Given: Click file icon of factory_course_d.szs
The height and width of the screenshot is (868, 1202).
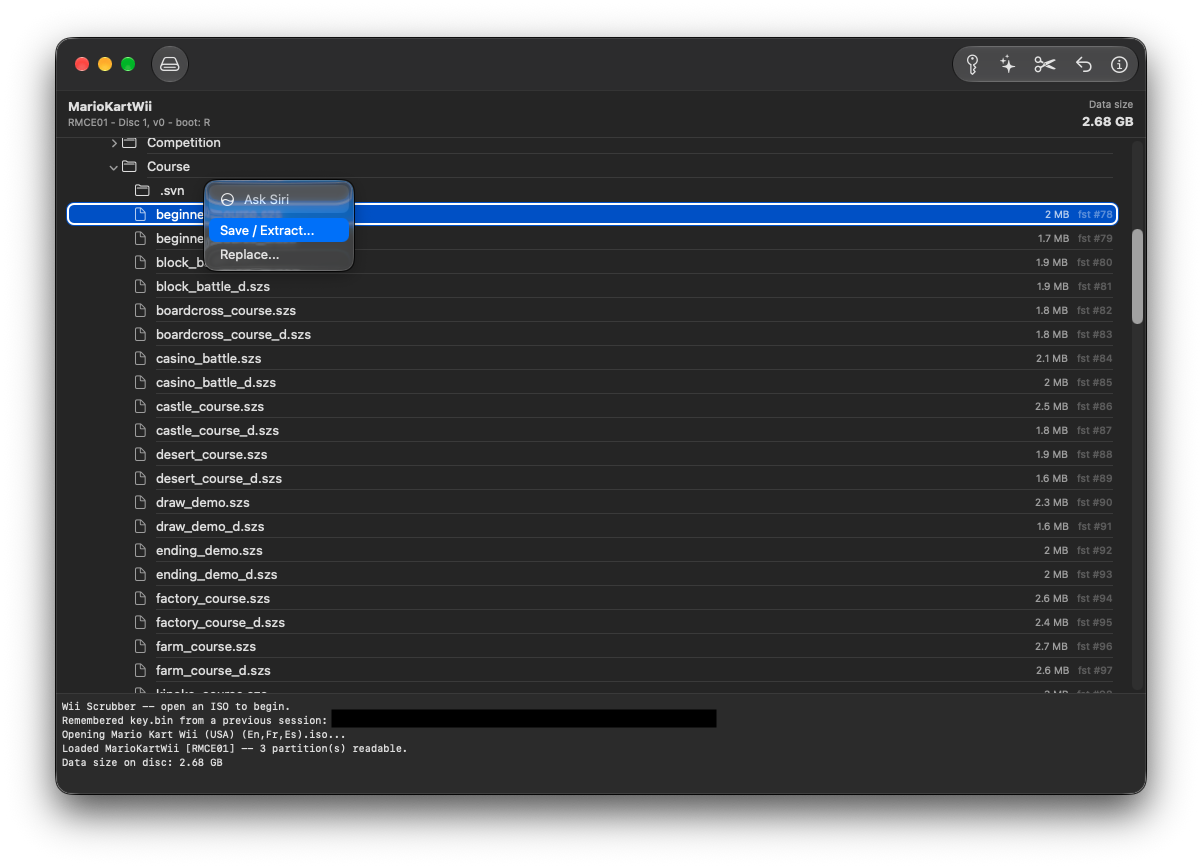Looking at the screenshot, I should (x=141, y=623).
